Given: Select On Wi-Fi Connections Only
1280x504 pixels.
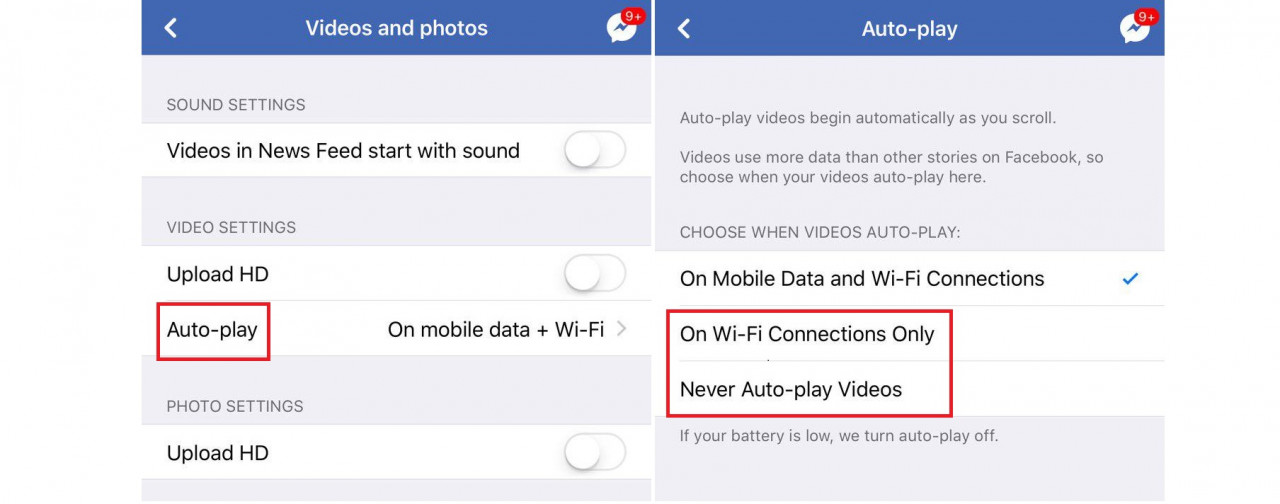Looking at the screenshot, I should (x=909, y=334).
